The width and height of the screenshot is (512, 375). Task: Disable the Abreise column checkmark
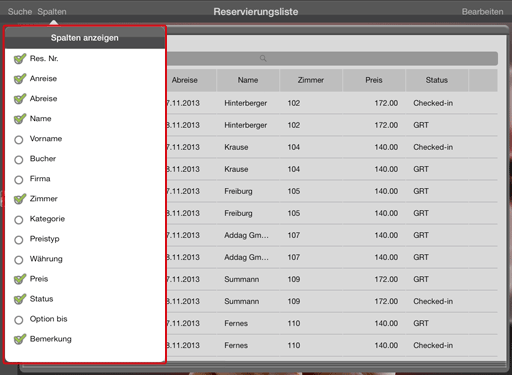20,99
